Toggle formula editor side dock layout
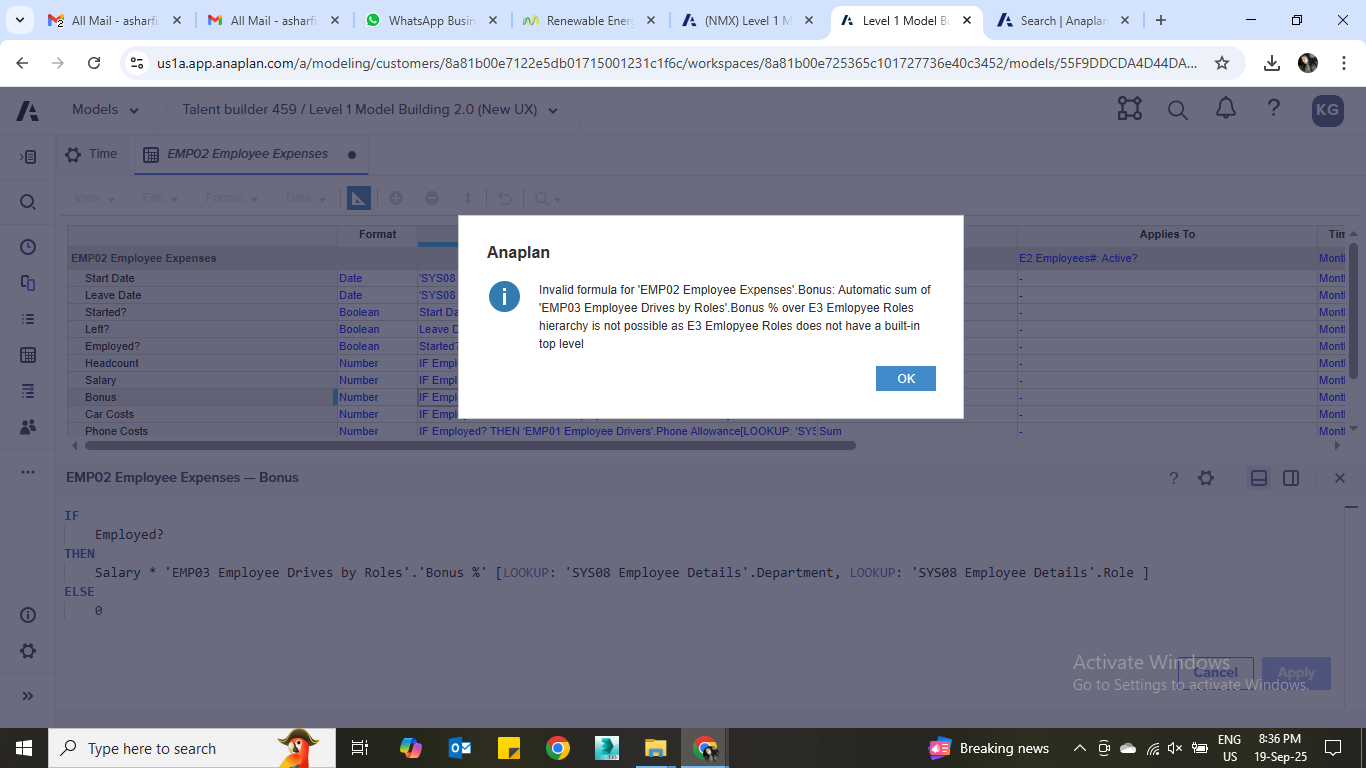This screenshot has width=1366, height=768. [1291, 478]
